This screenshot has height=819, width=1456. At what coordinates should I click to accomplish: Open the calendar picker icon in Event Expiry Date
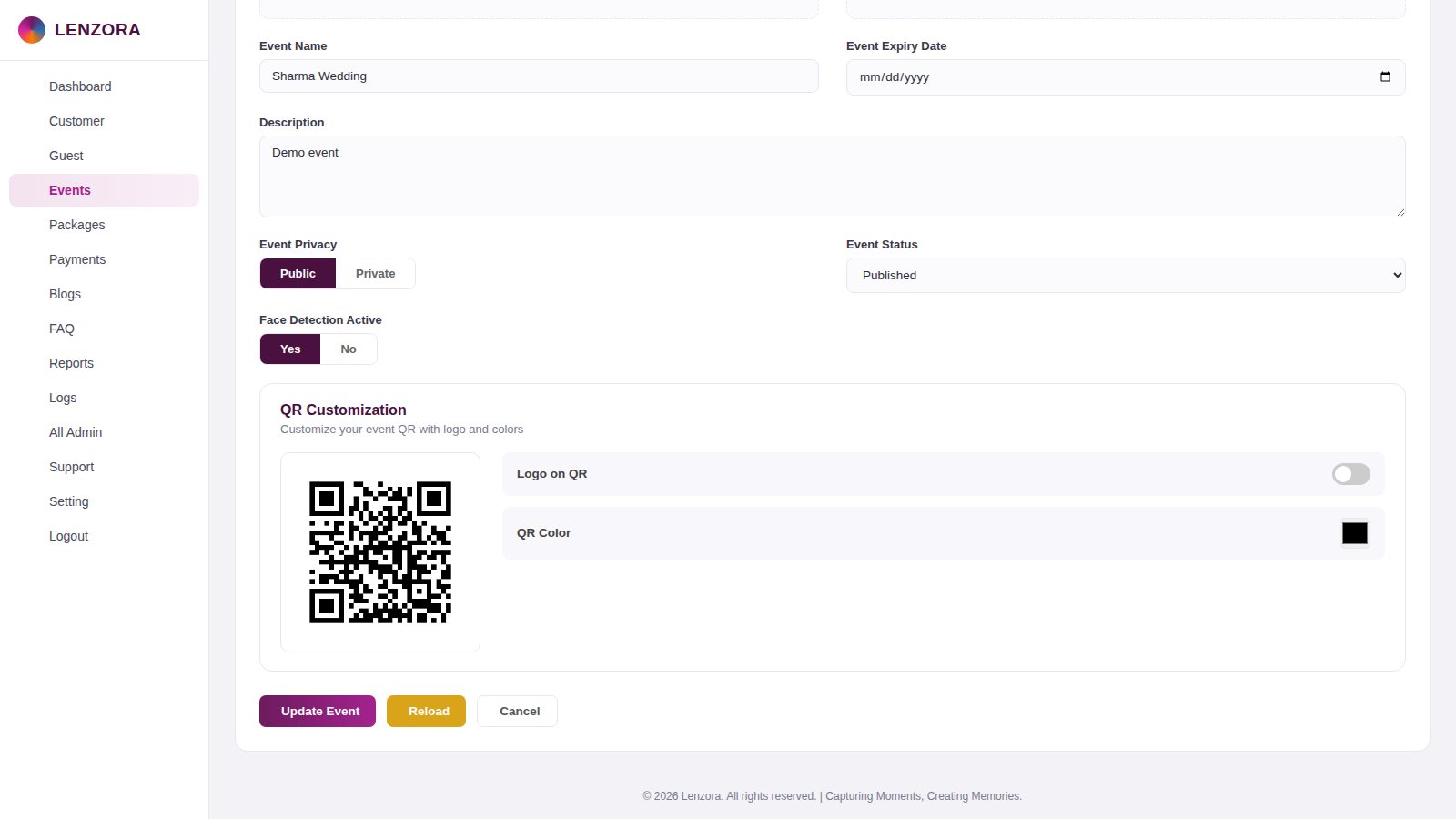1385,77
